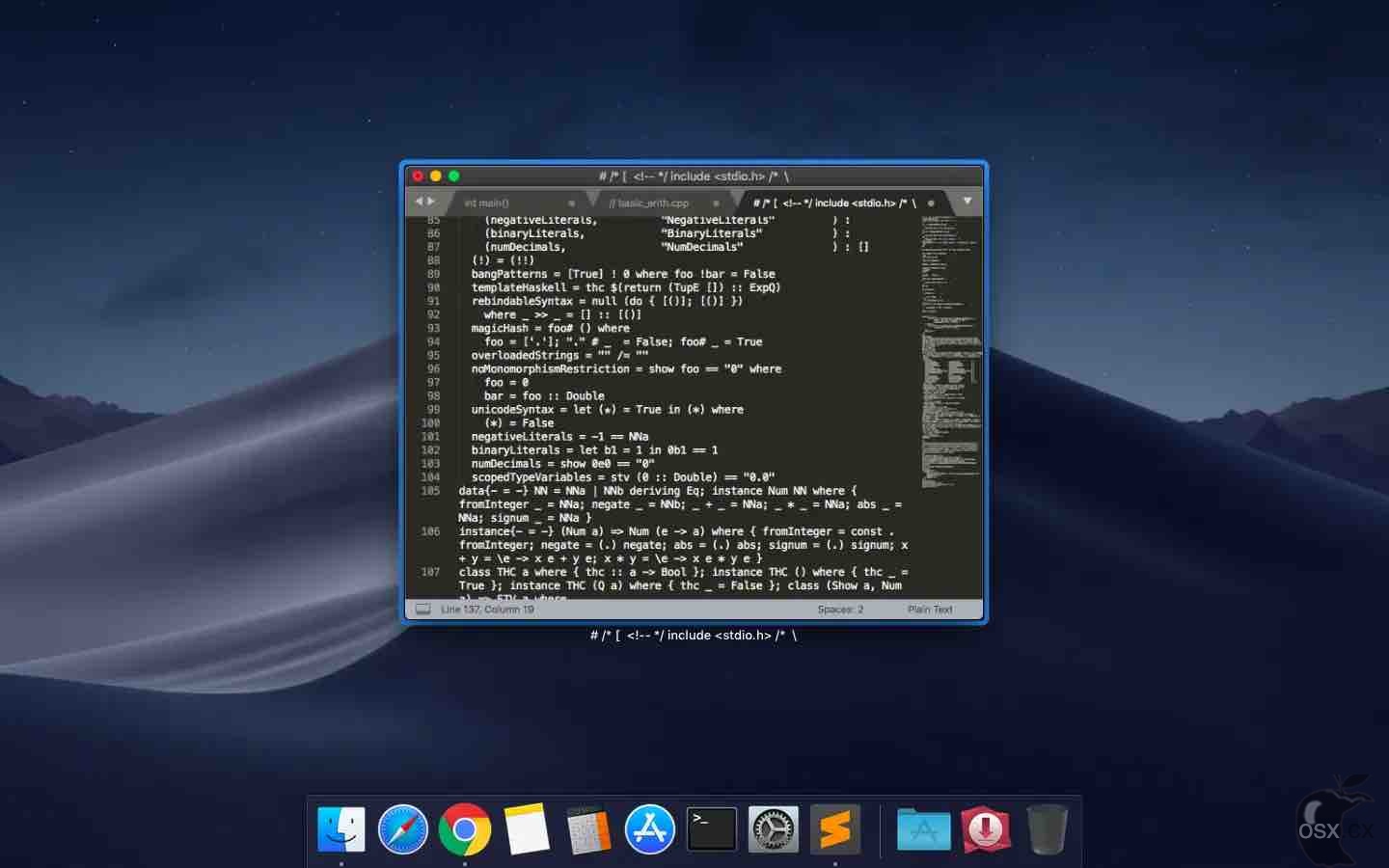This screenshot has width=1389, height=868.
Task: Launch Terminal from the Dock
Action: (x=712, y=829)
